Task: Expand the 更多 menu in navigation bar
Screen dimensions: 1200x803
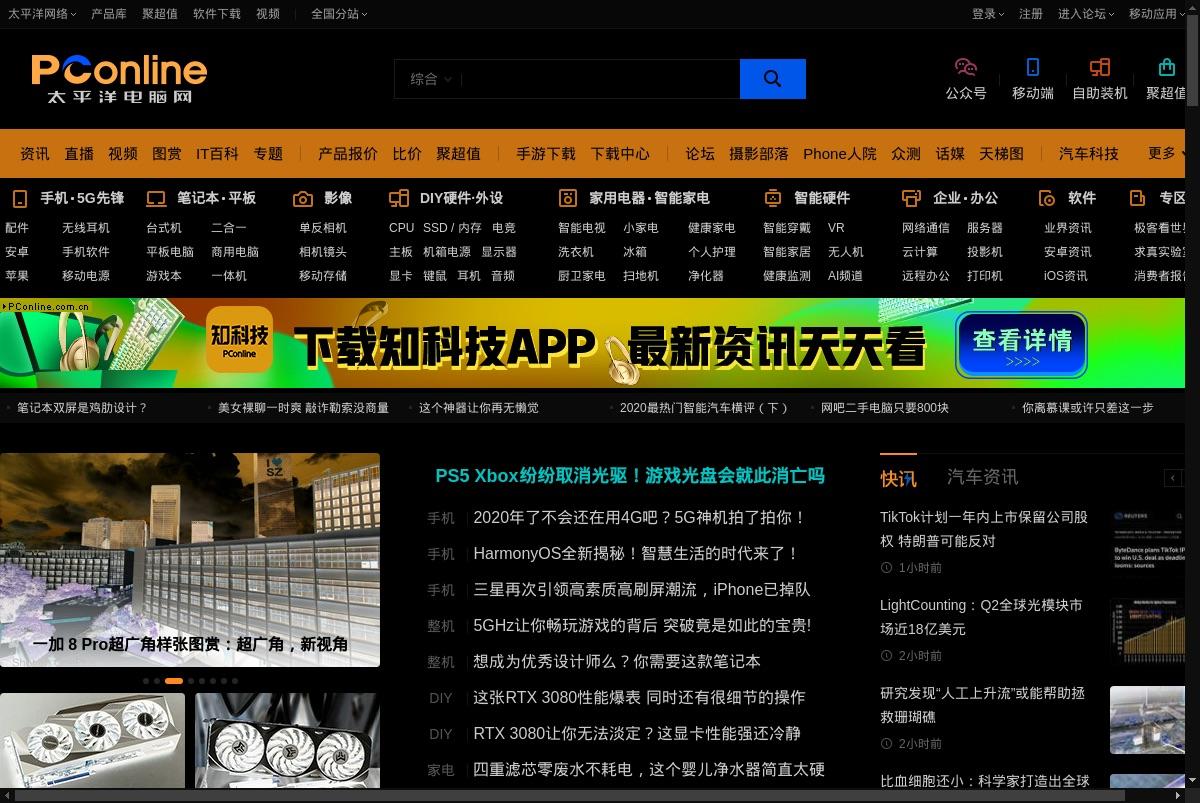Action: coord(1167,153)
